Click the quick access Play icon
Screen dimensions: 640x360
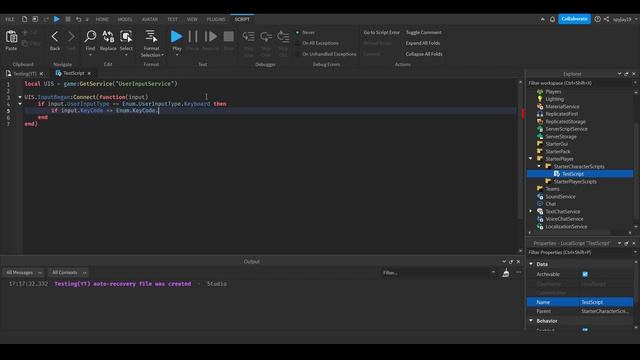coord(57,19)
